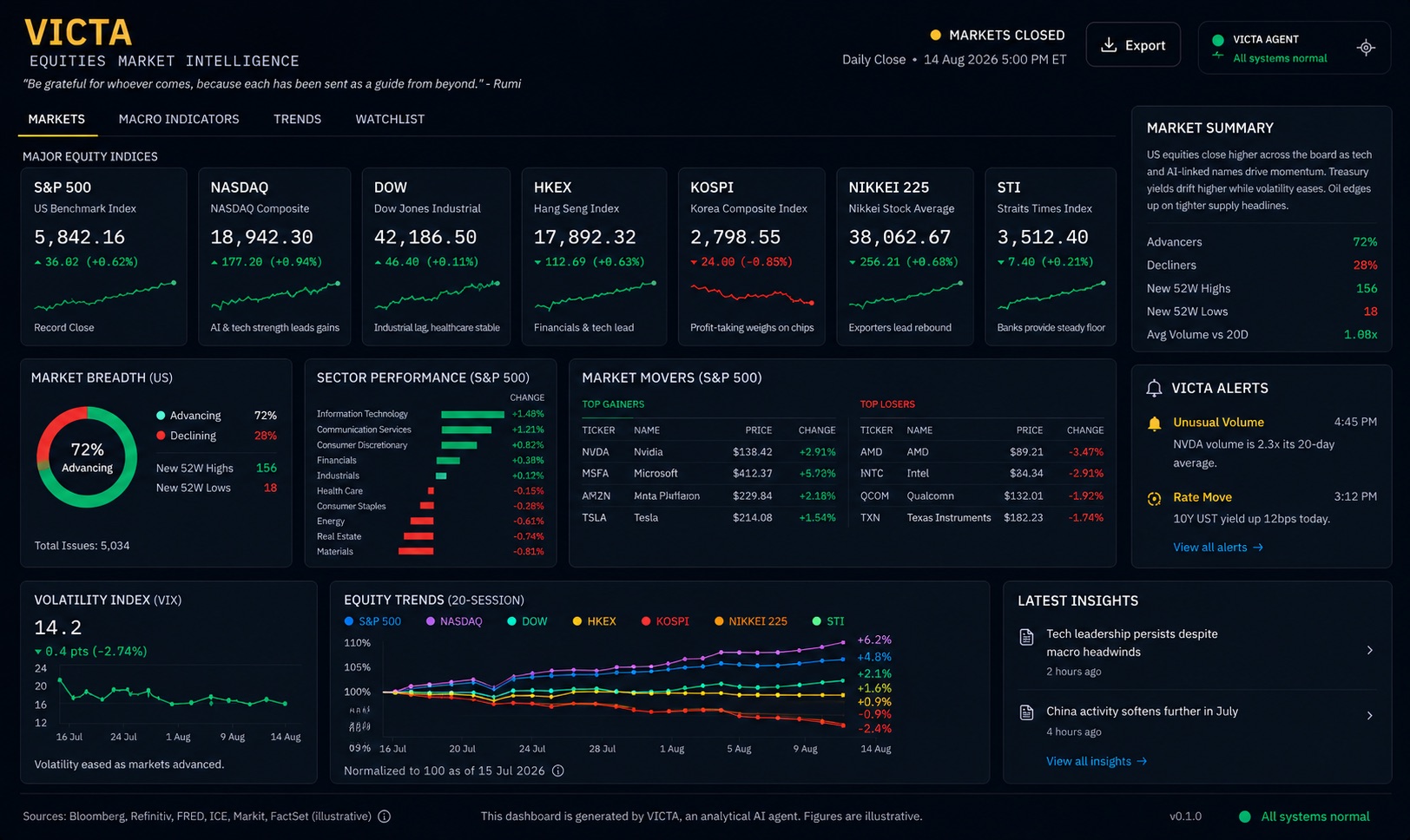This screenshot has width=1410, height=840.
Task: Open the STI Straits Times card
Action: click(x=1051, y=257)
